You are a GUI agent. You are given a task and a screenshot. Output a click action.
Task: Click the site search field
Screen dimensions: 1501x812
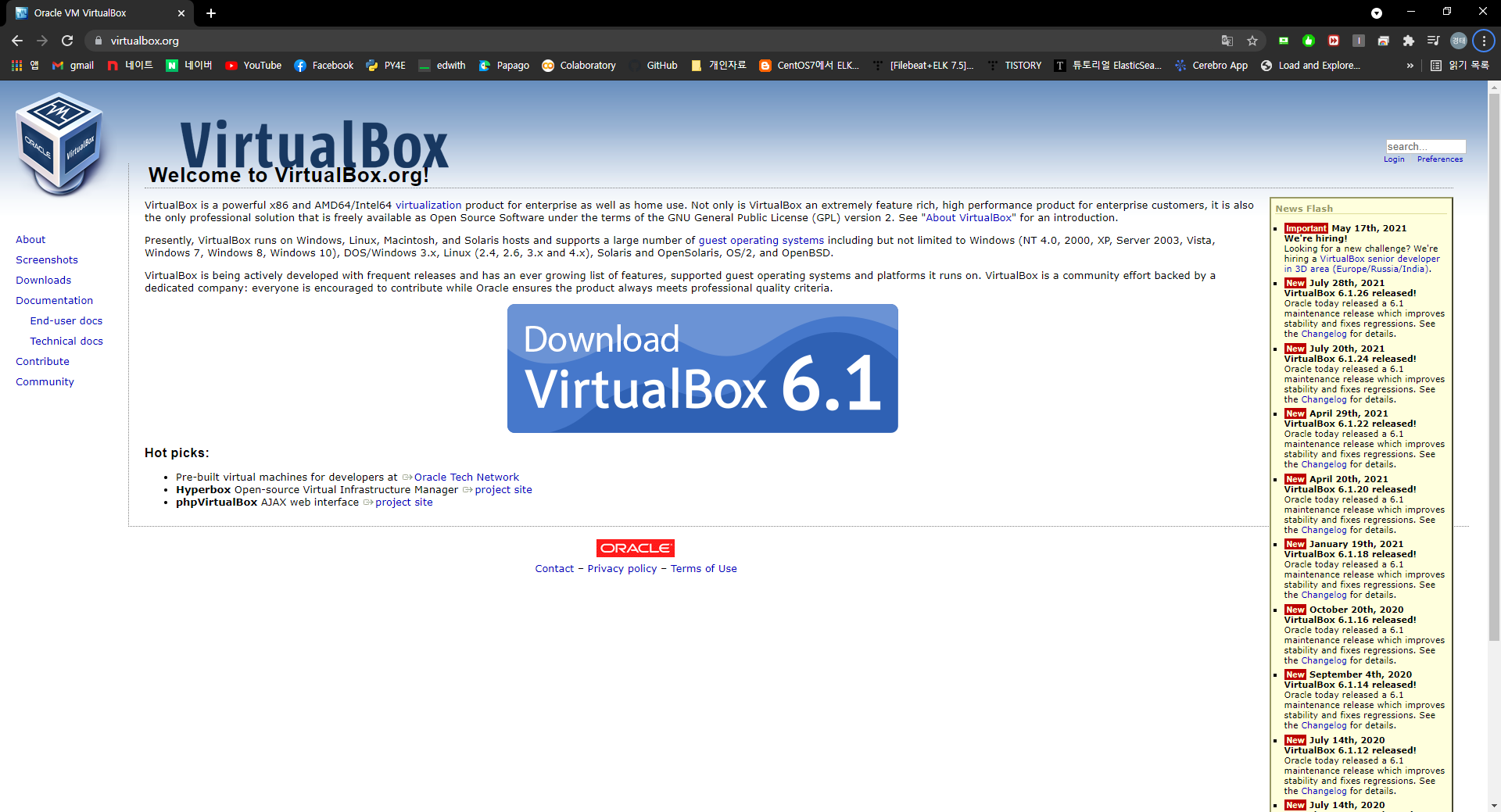(x=1425, y=146)
